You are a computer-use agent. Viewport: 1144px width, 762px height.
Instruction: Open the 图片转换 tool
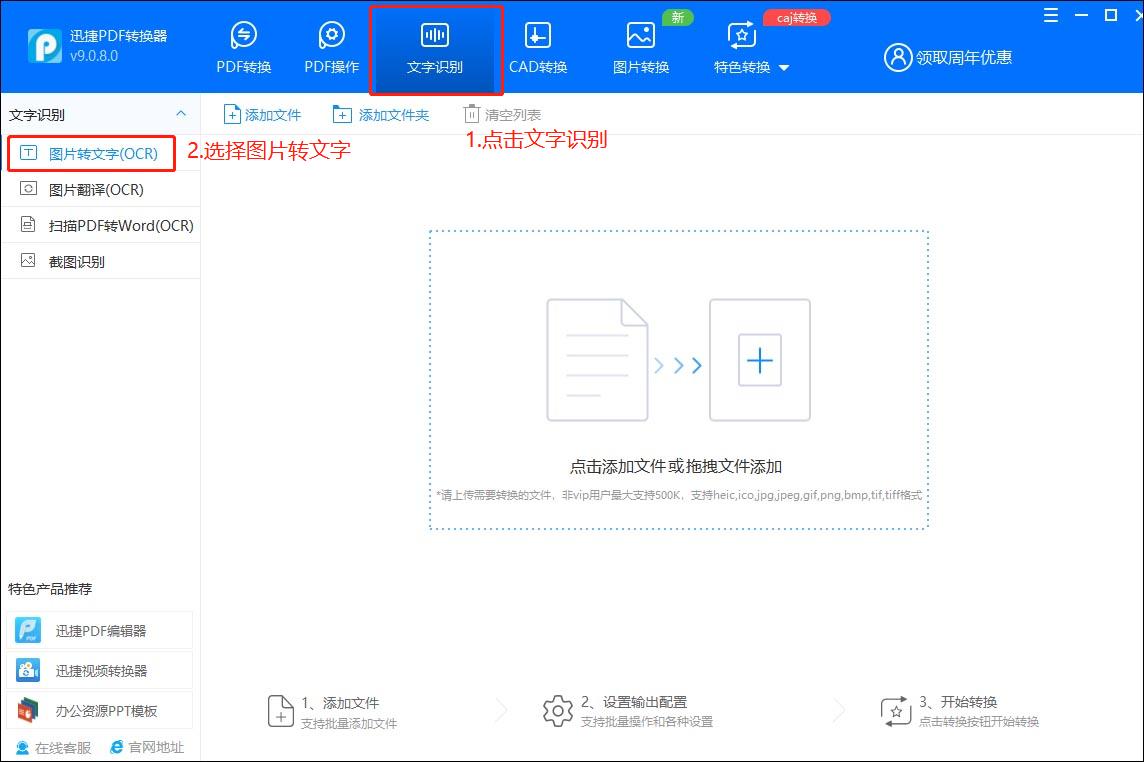click(640, 45)
